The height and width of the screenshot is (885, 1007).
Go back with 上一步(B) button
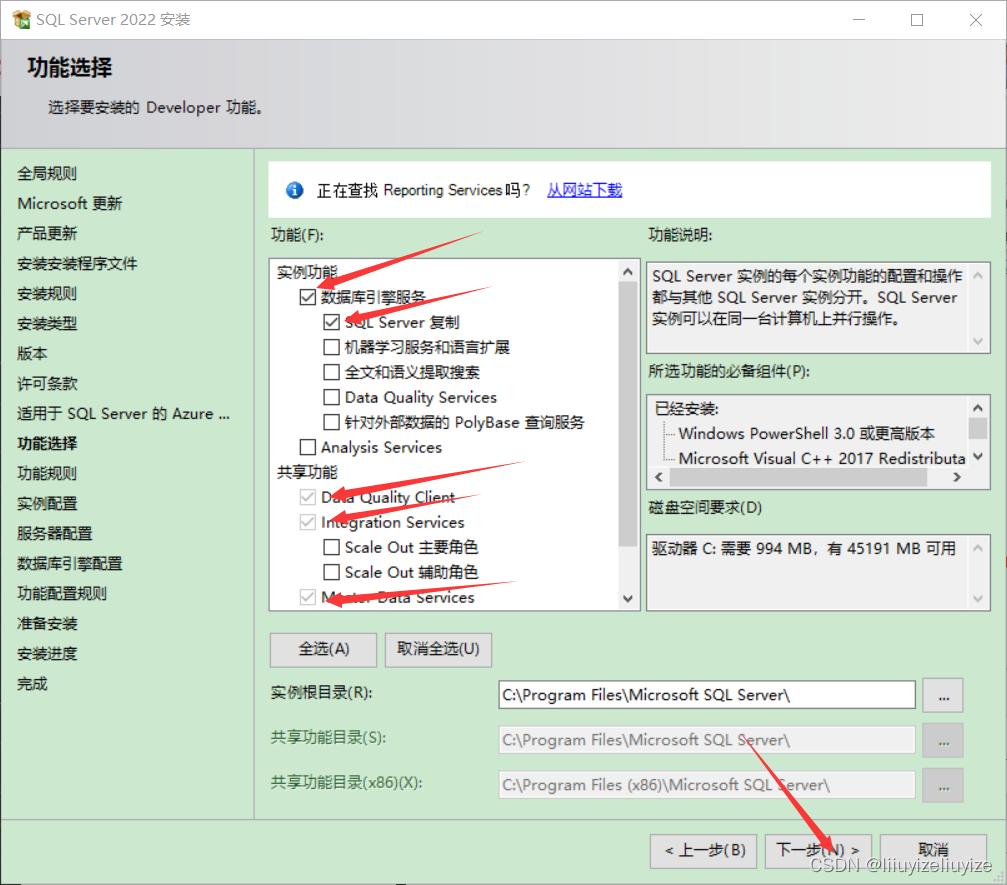point(704,850)
